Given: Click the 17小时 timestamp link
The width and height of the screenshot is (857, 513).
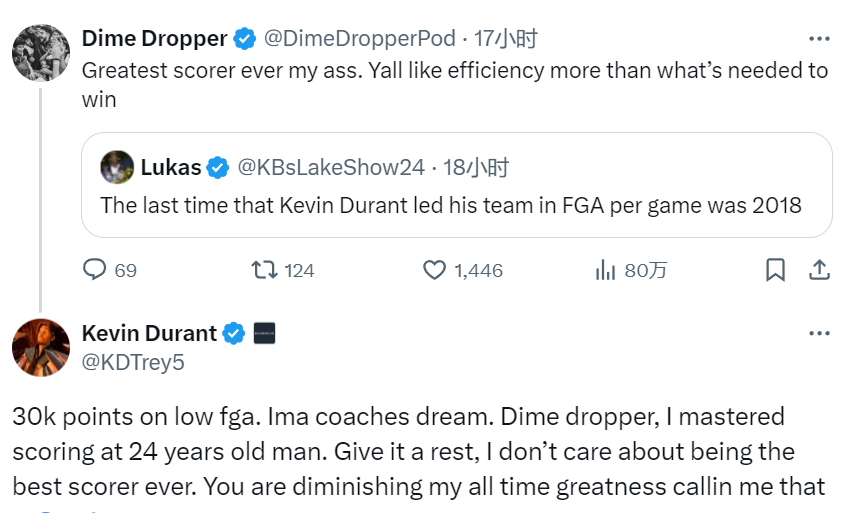Looking at the screenshot, I should [506, 39].
